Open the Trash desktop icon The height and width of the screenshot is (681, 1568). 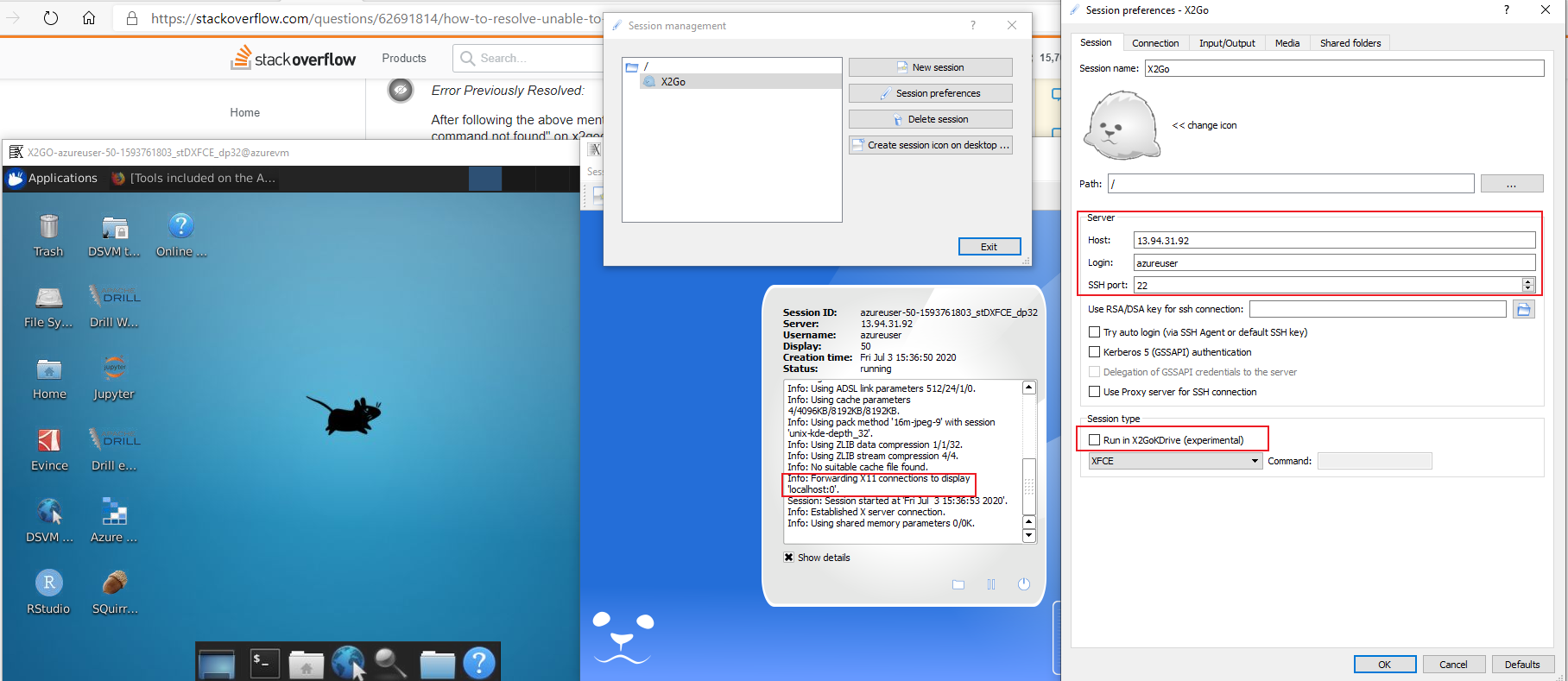pyautogui.click(x=48, y=236)
